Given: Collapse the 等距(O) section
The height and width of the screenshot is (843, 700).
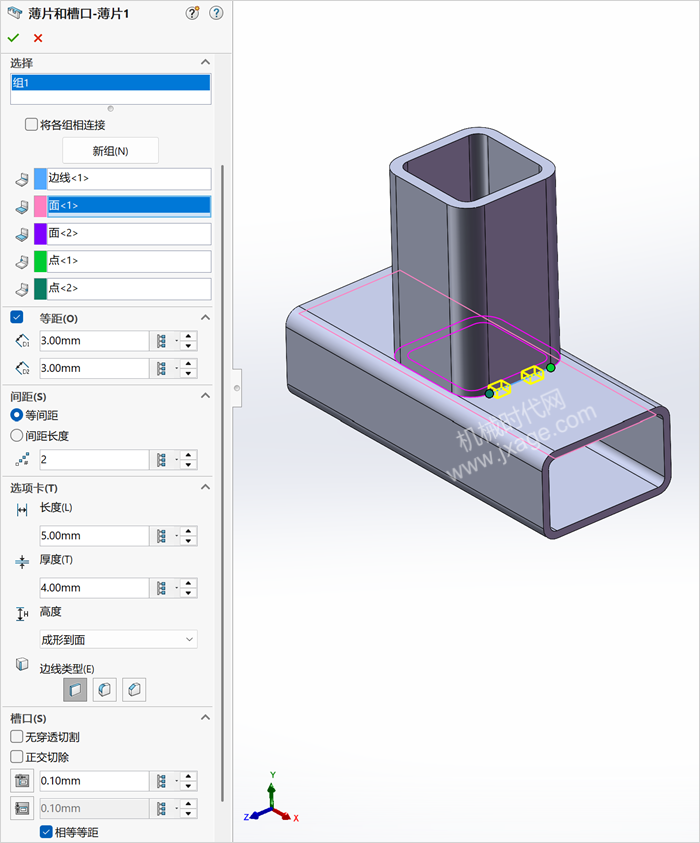Looking at the screenshot, I should [205, 318].
